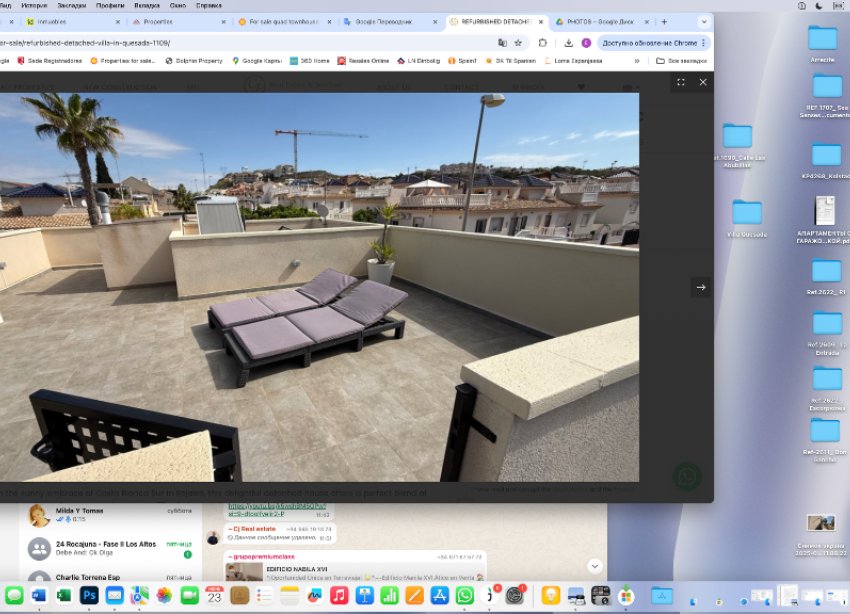Expand the Chrome three-dot menu
Image resolution: width=850 pixels, height=614 pixels.
click(x=704, y=43)
